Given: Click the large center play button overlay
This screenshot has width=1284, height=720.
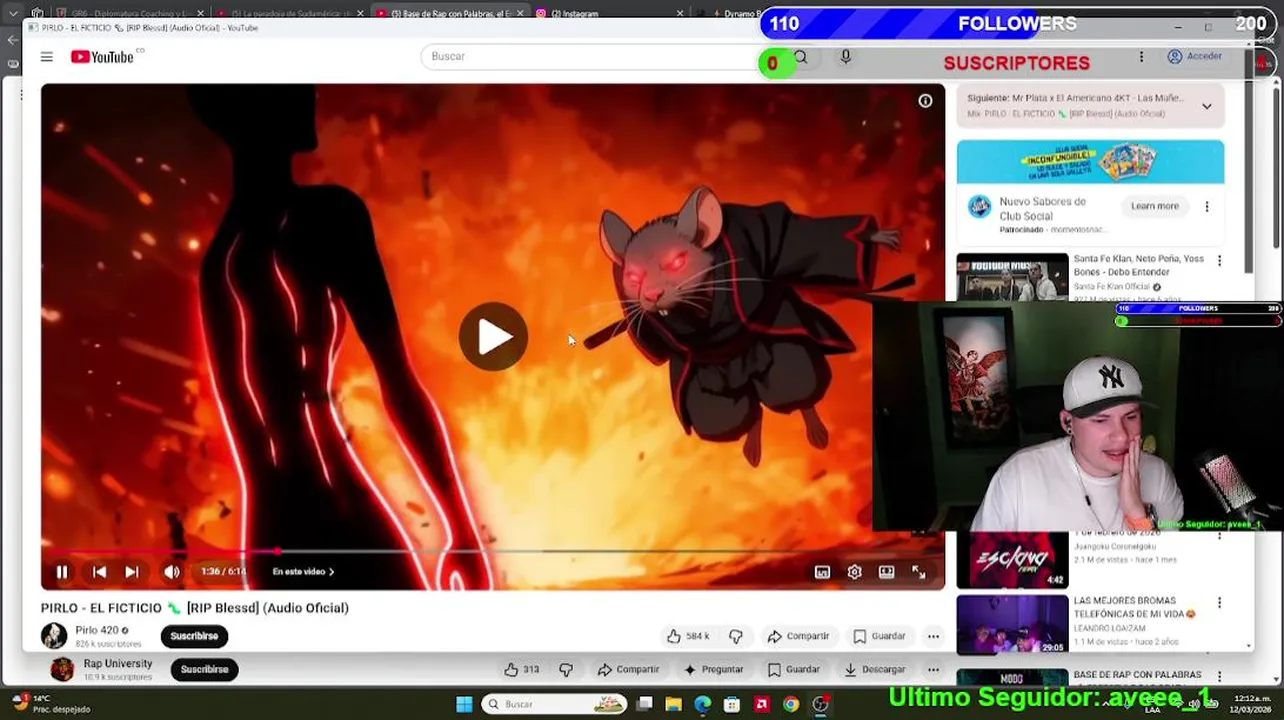Looking at the screenshot, I should (x=493, y=337).
